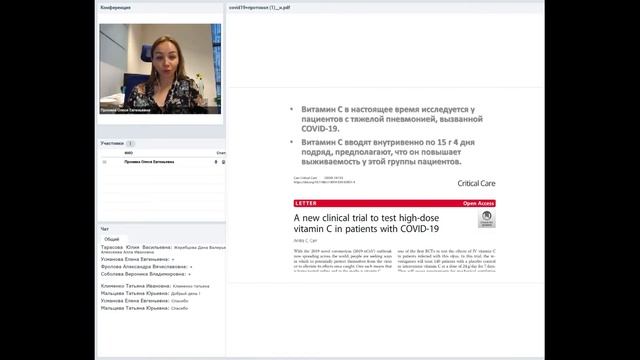
Task: Click the Open Access label on the red banner
Action: click(x=479, y=203)
